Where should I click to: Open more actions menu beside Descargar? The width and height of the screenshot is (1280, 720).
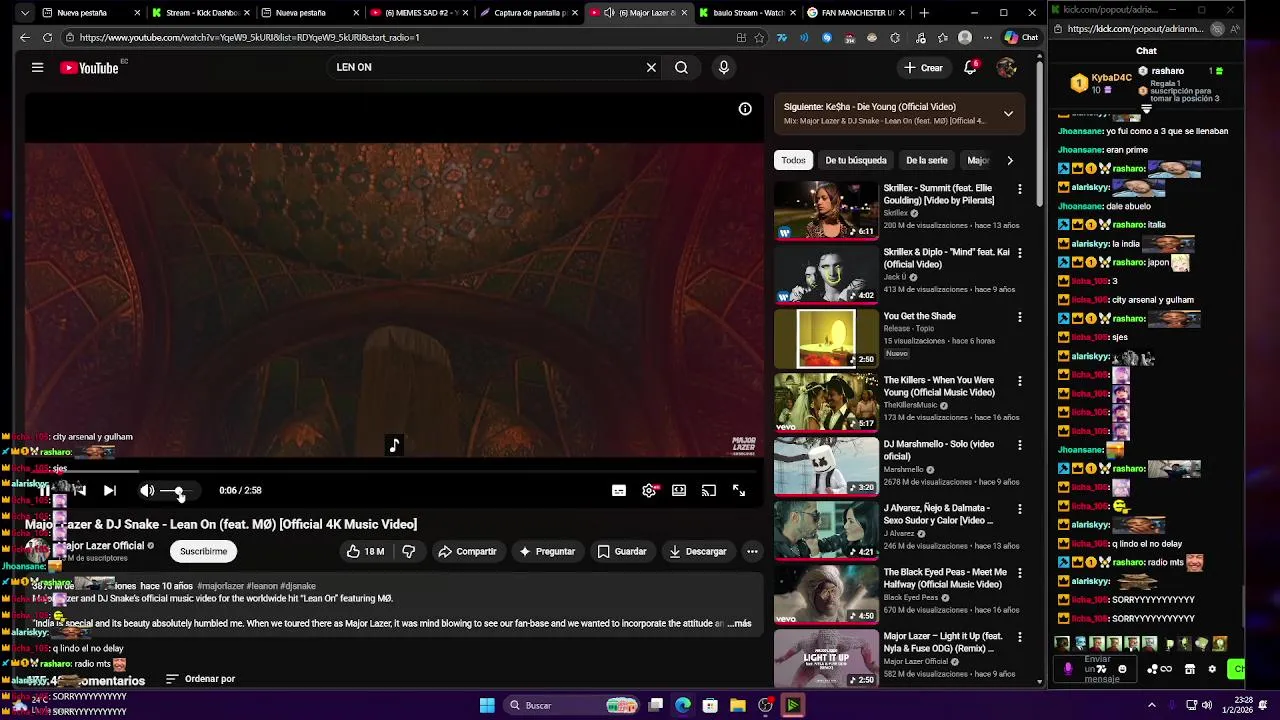click(752, 551)
